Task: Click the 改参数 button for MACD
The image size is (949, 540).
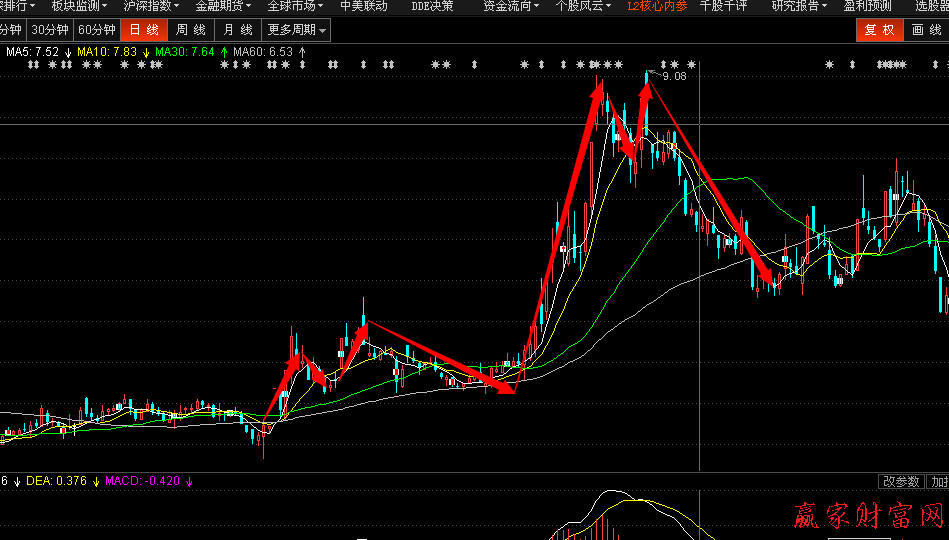Action: point(900,481)
